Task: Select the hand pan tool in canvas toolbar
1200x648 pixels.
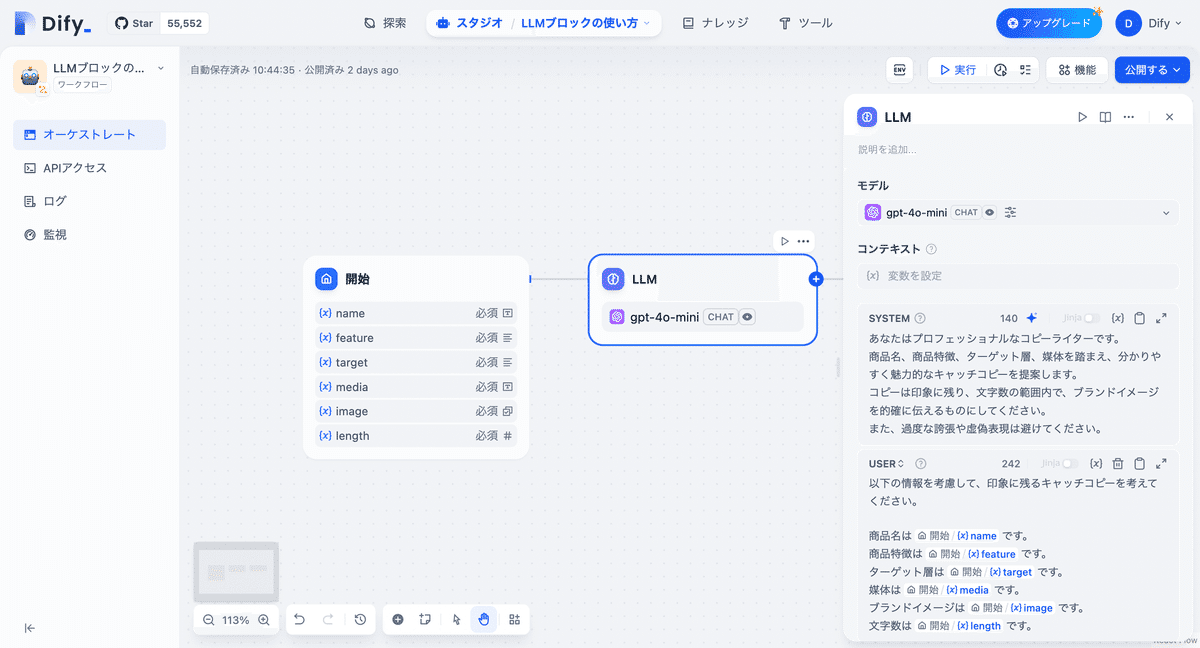Action: [484, 620]
